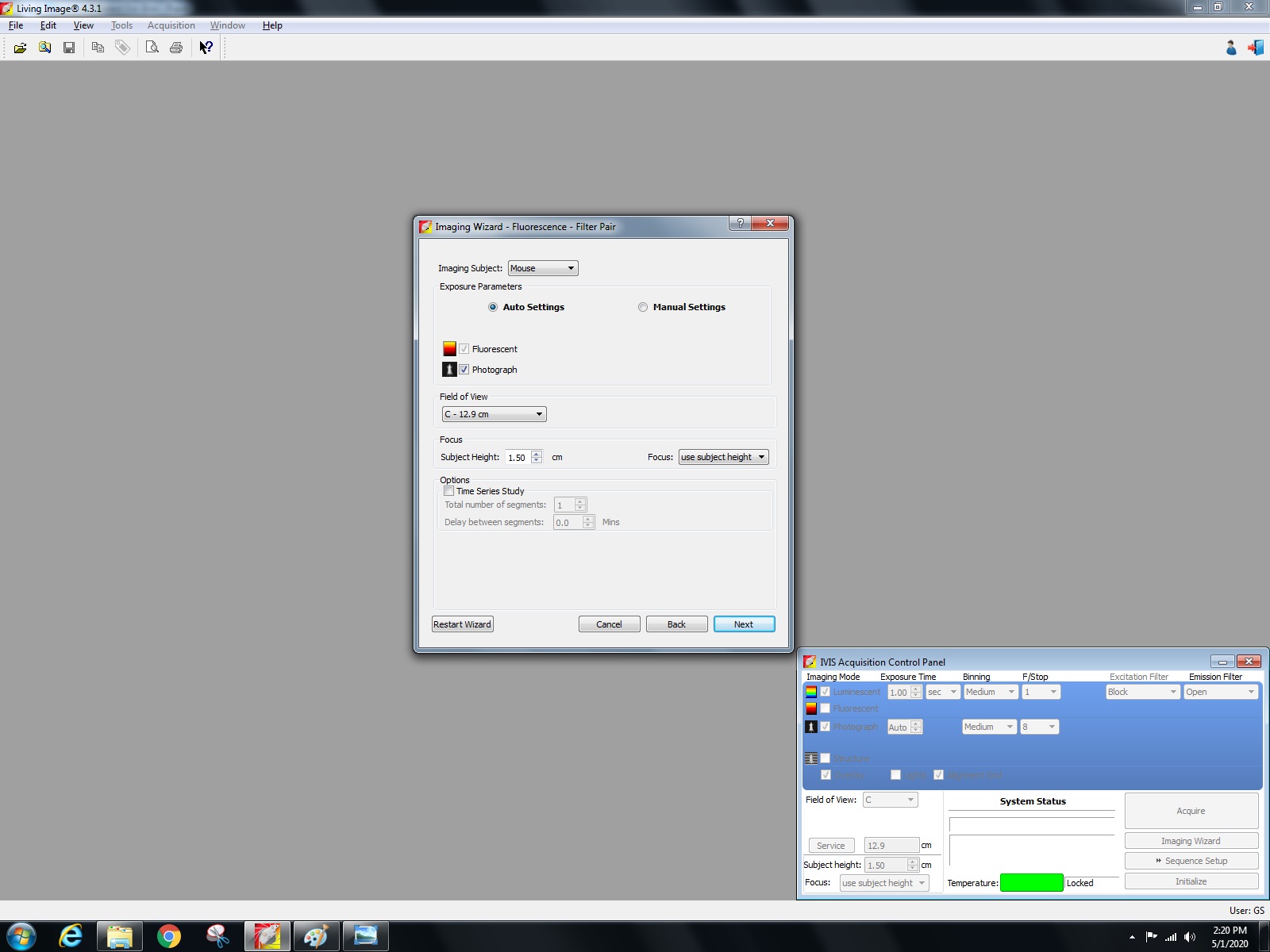Image resolution: width=1270 pixels, height=952 pixels.
Task: Expand the Field of View dropdown
Action: tap(494, 414)
